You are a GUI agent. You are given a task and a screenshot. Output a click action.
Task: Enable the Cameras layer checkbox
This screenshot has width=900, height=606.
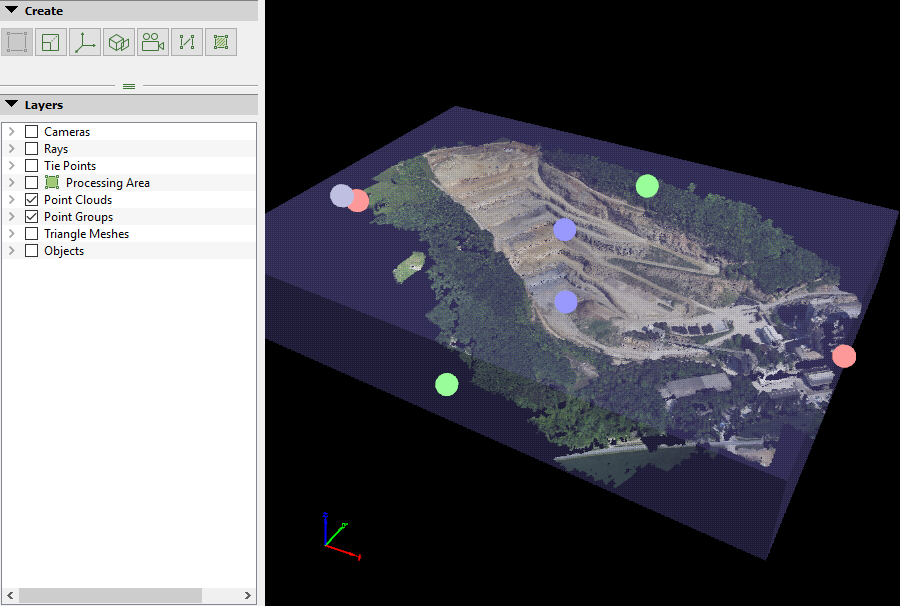click(x=32, y=132)
